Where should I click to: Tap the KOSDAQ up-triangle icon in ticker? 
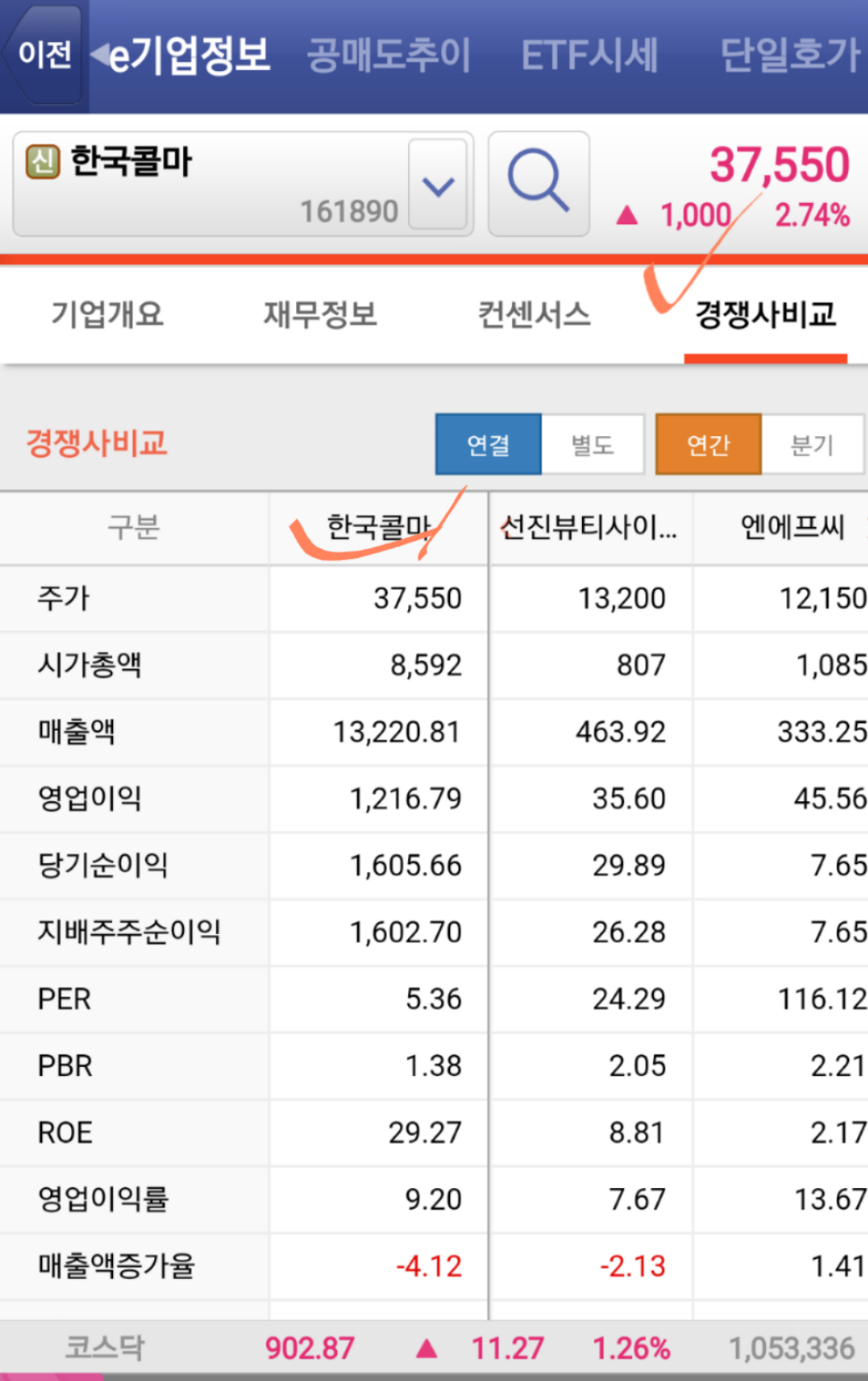pyautogui.click(x=426, y=1348)
